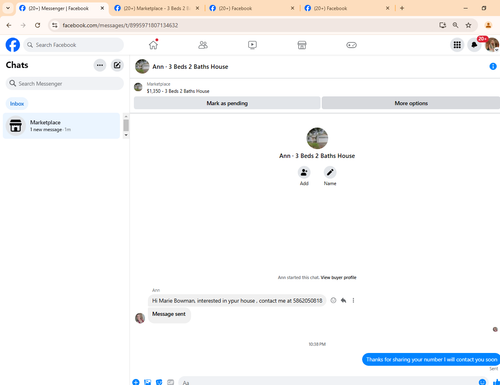Open emoji picker in message field
This screenshot has width=500, height=385.
click(482, 382)
